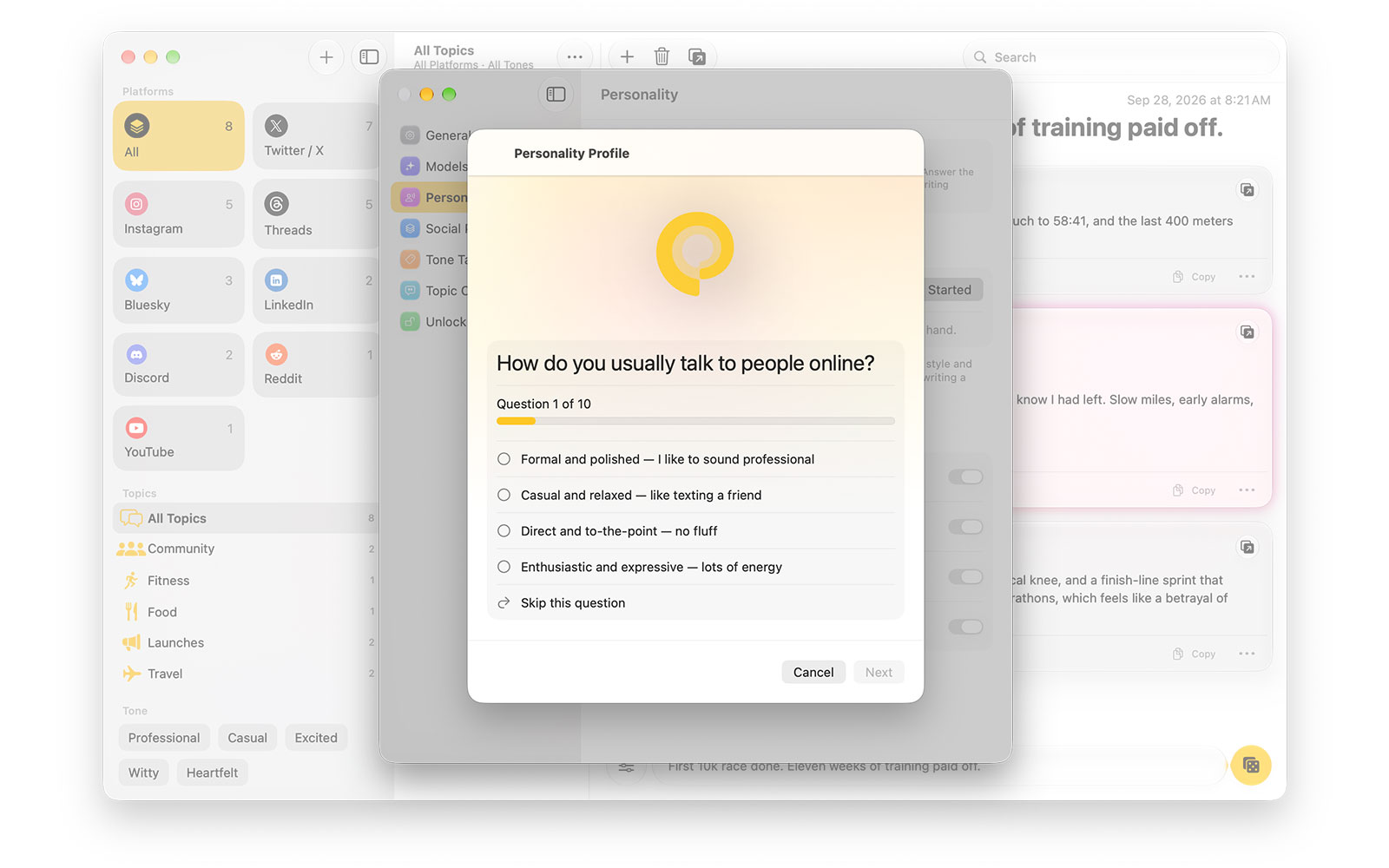Image resolution: width=1389 pixels, height=868 pixels.
Task: Open the Social settings tab
Action: (434, 228)
